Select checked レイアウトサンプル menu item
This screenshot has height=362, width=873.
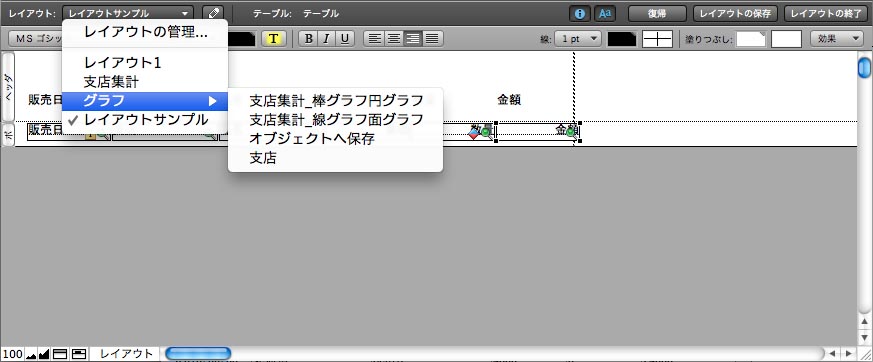tap(145, 120)
